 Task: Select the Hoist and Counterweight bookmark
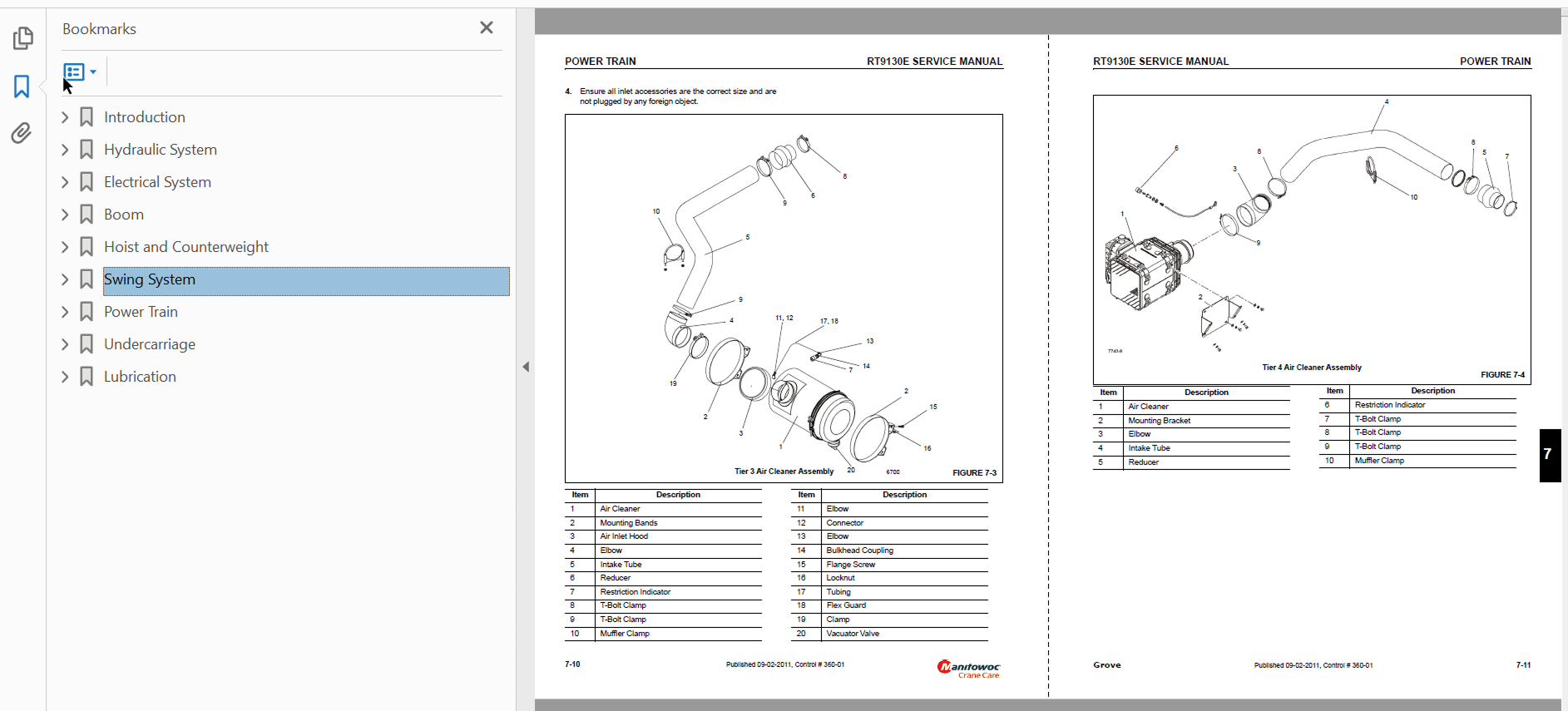(x=186, y=247)
